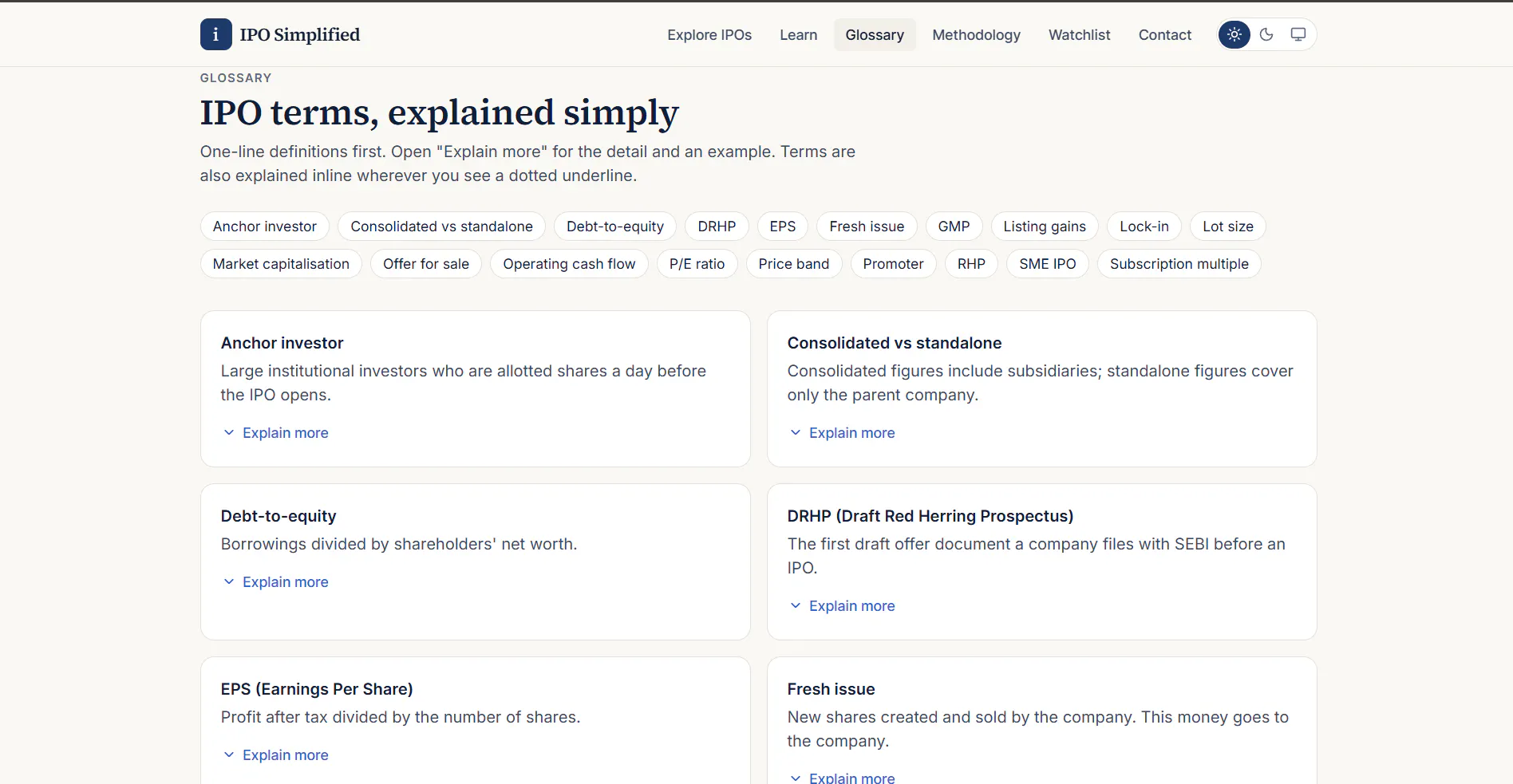Select Offer for sale chip

(x=426, y=264)
